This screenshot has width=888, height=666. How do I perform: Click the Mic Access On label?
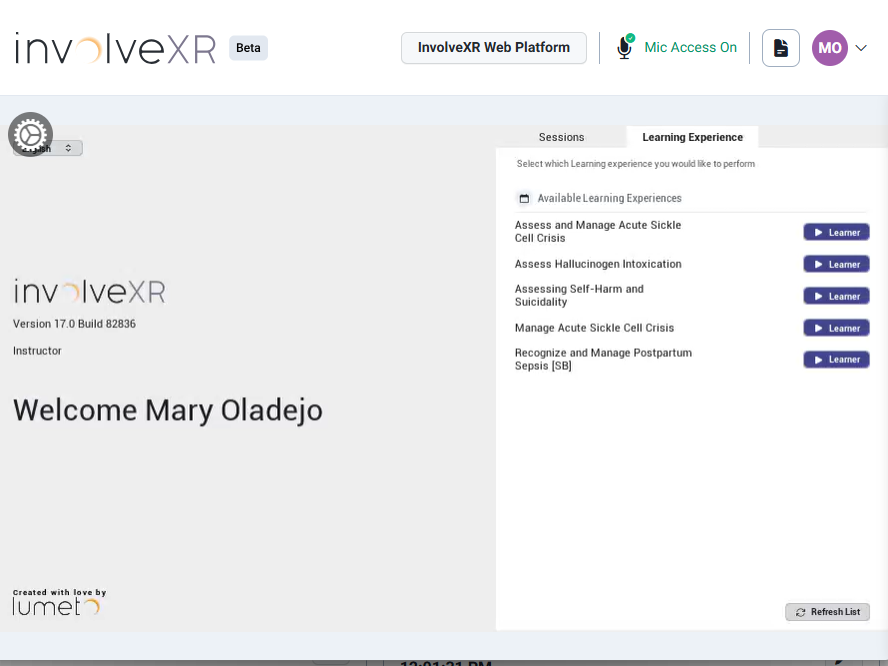click(x=690, y=48)
